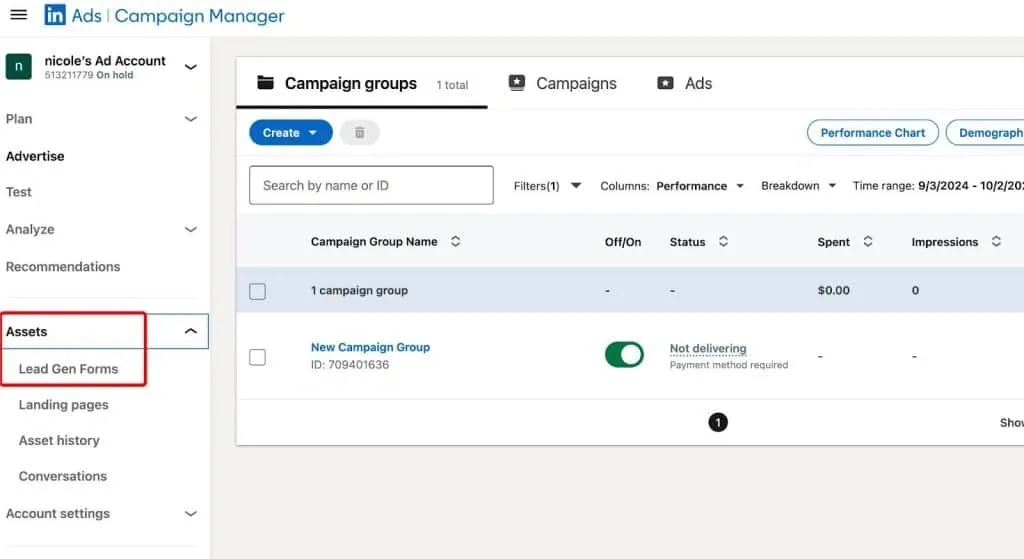
Task: Click the $0.00 spent value
Action: (833, 291)
